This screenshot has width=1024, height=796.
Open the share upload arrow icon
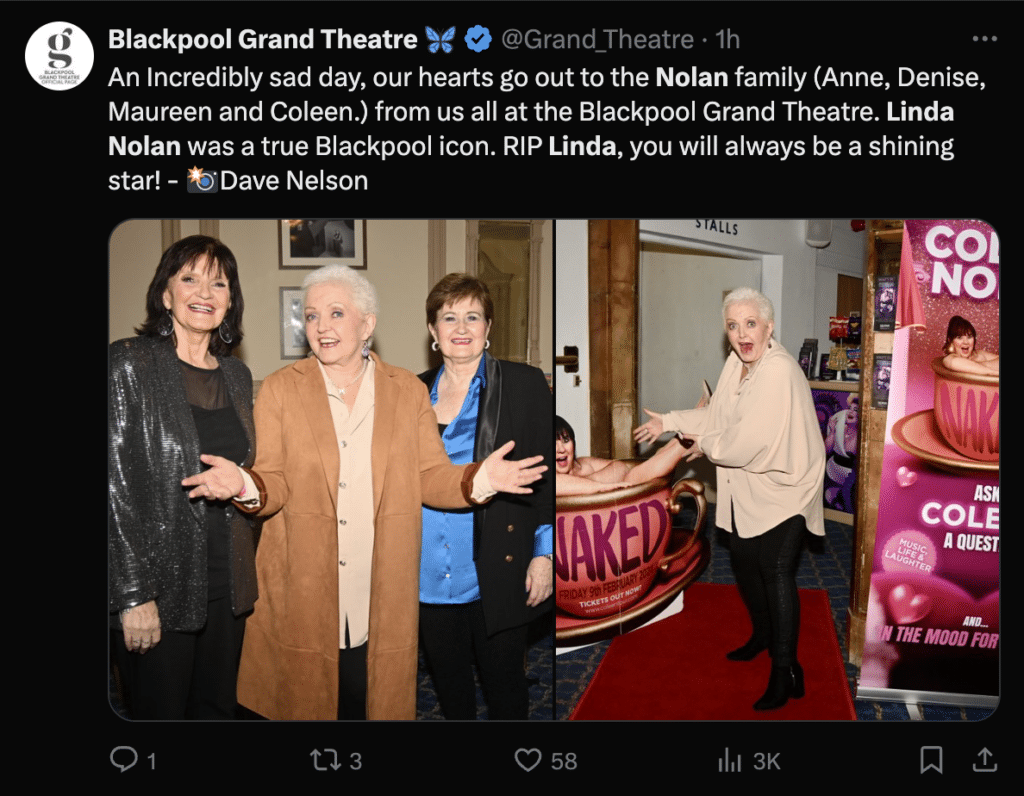[985, 759]
